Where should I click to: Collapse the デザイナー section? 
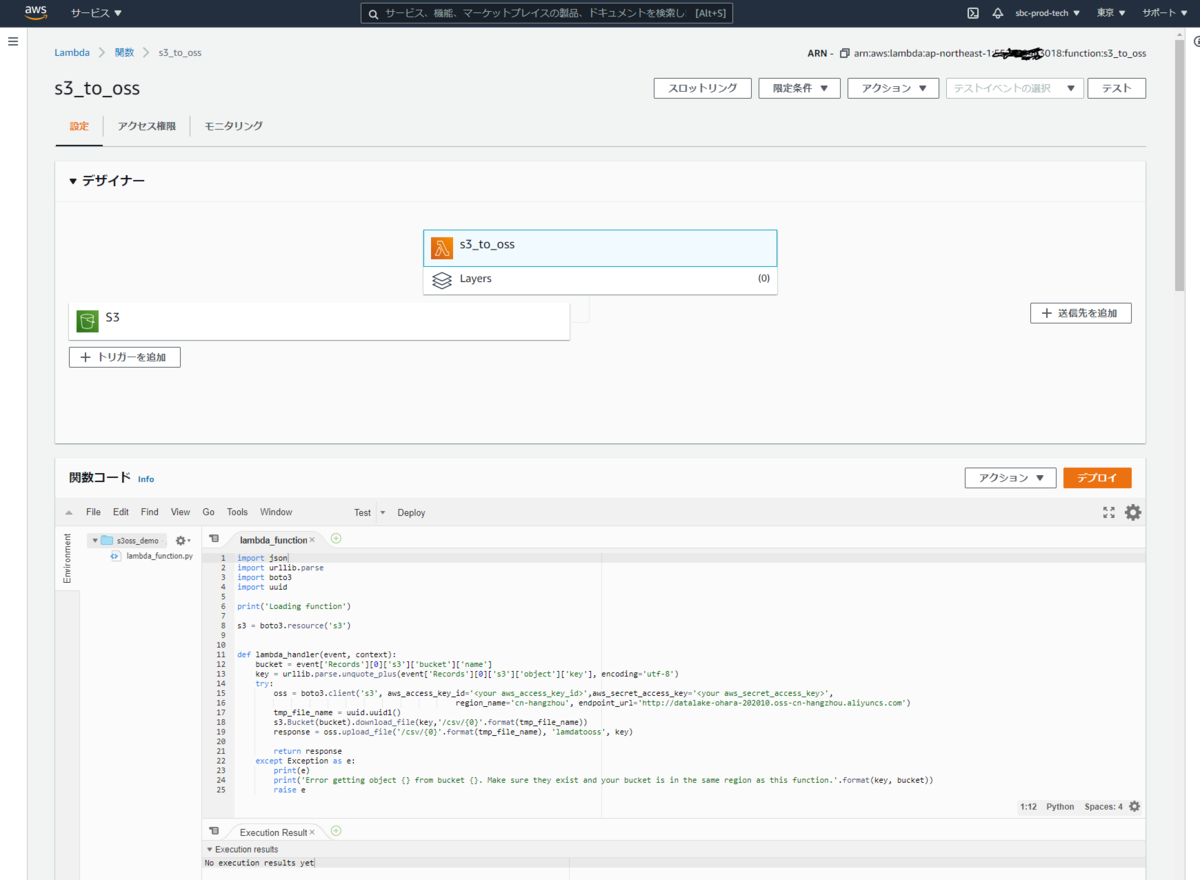[x=72, y=181]
